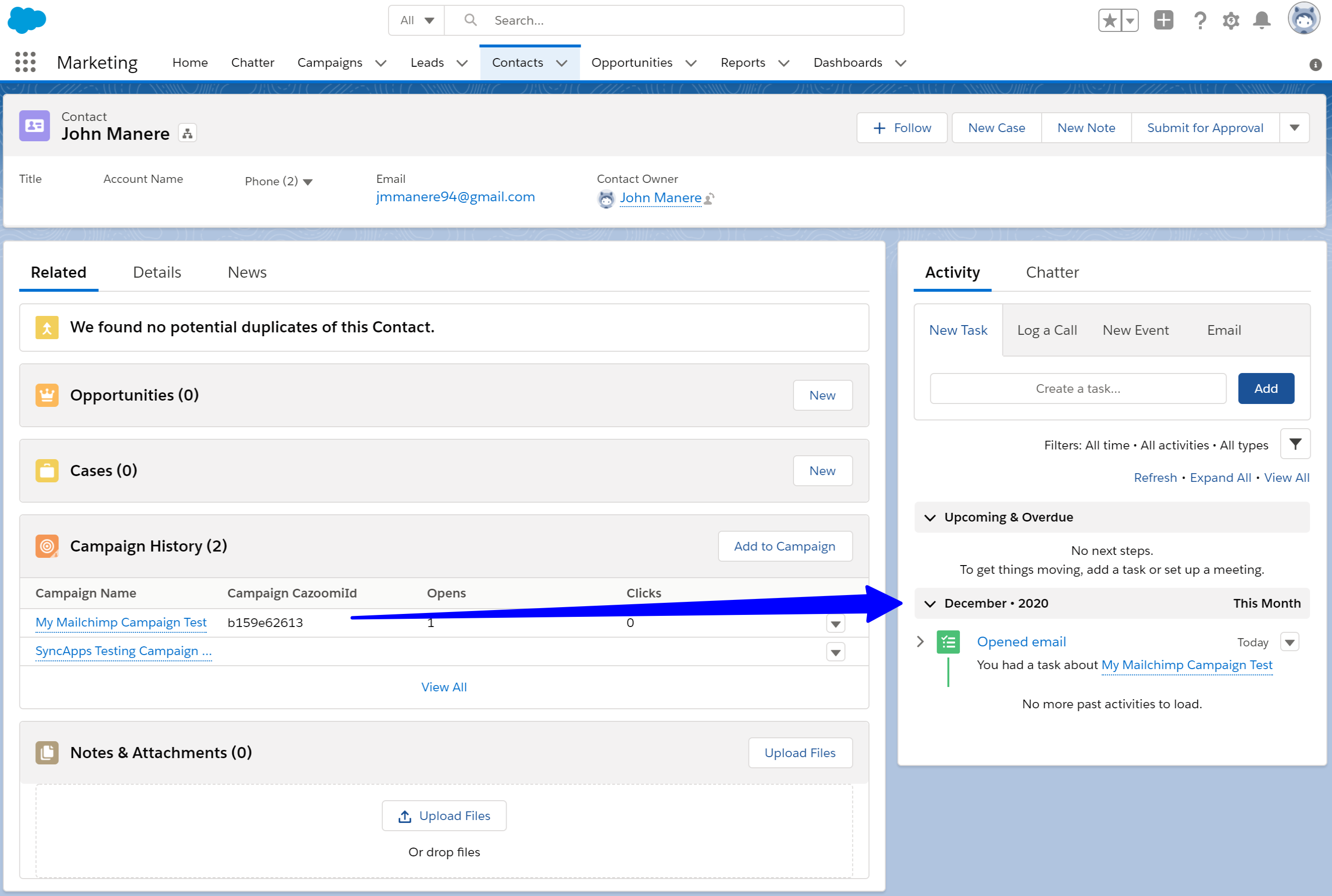
Task: Select the New Event tab
Action: [1136, 330]
